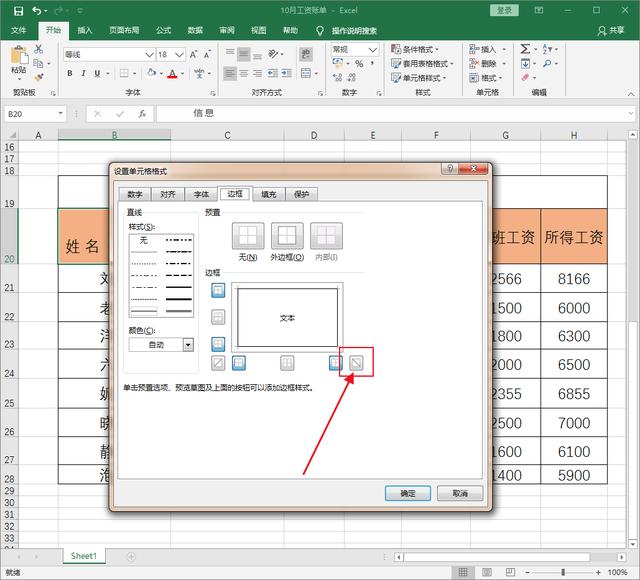Pick the thickest solid line style
The height and width of the screenshot is (580, 640).
pos(179,299)
